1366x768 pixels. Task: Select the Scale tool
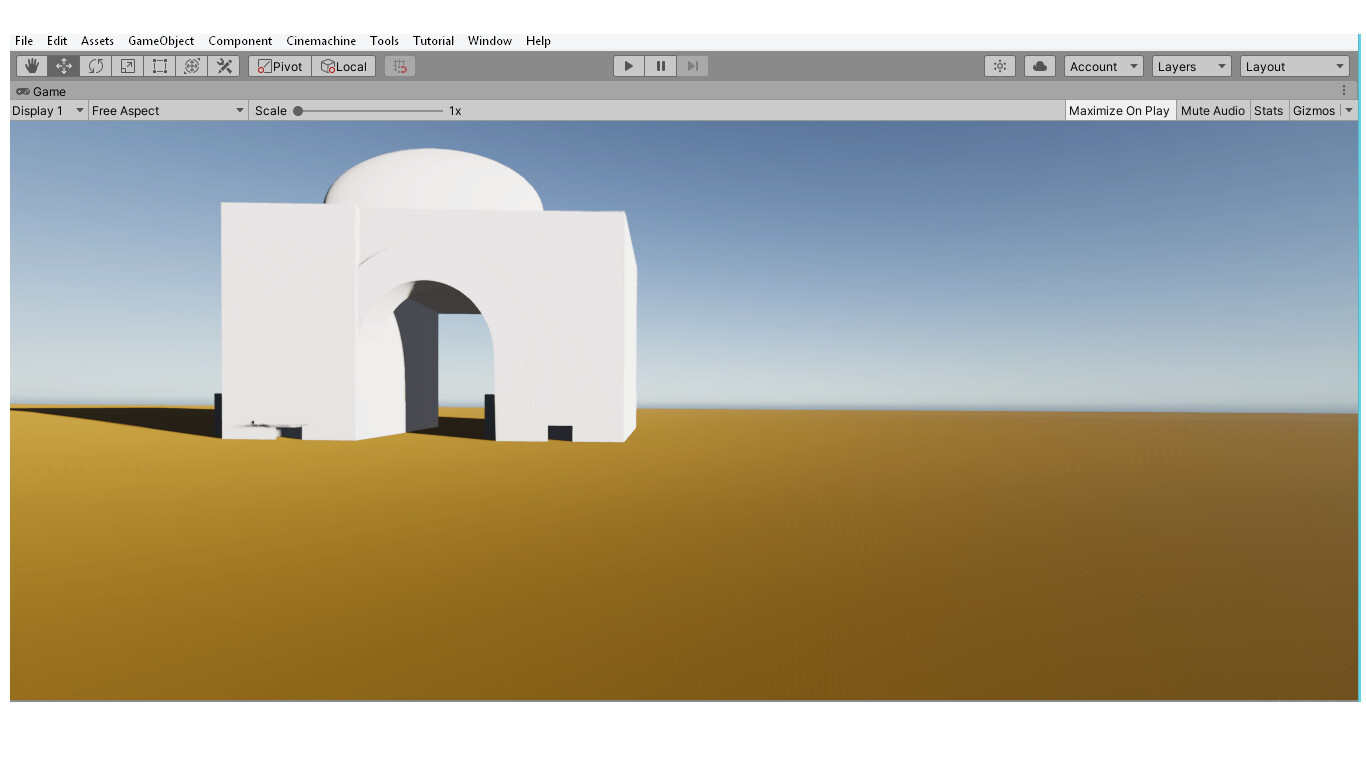(x=128, y=66)
